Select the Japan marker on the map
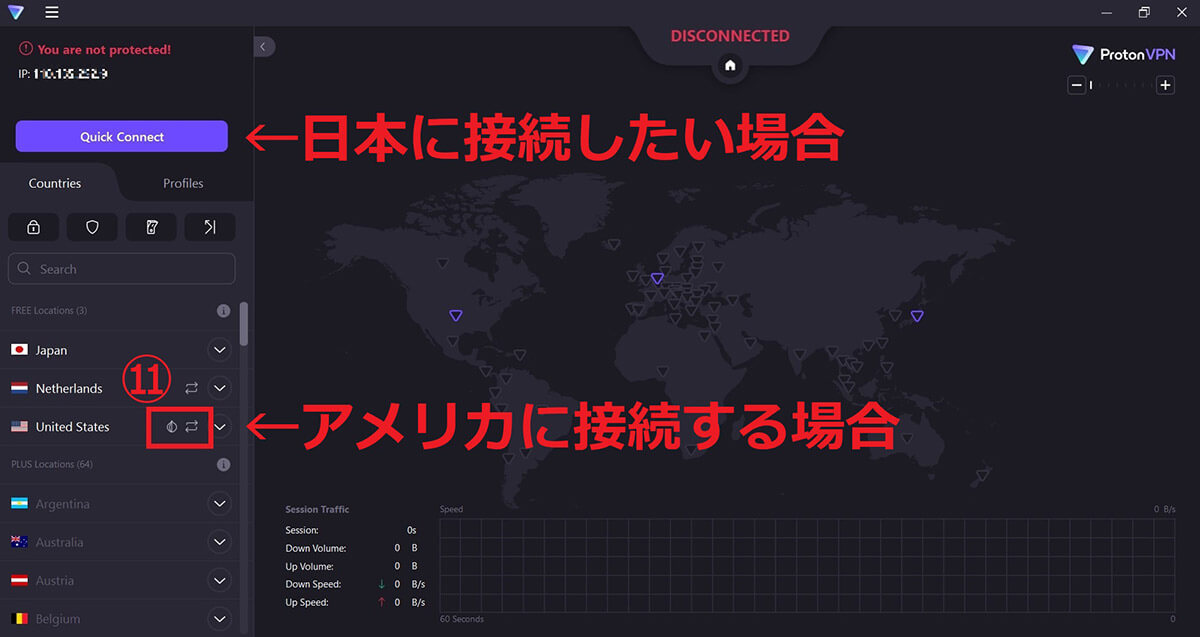Screen dimensions: 1200x637 917,316
